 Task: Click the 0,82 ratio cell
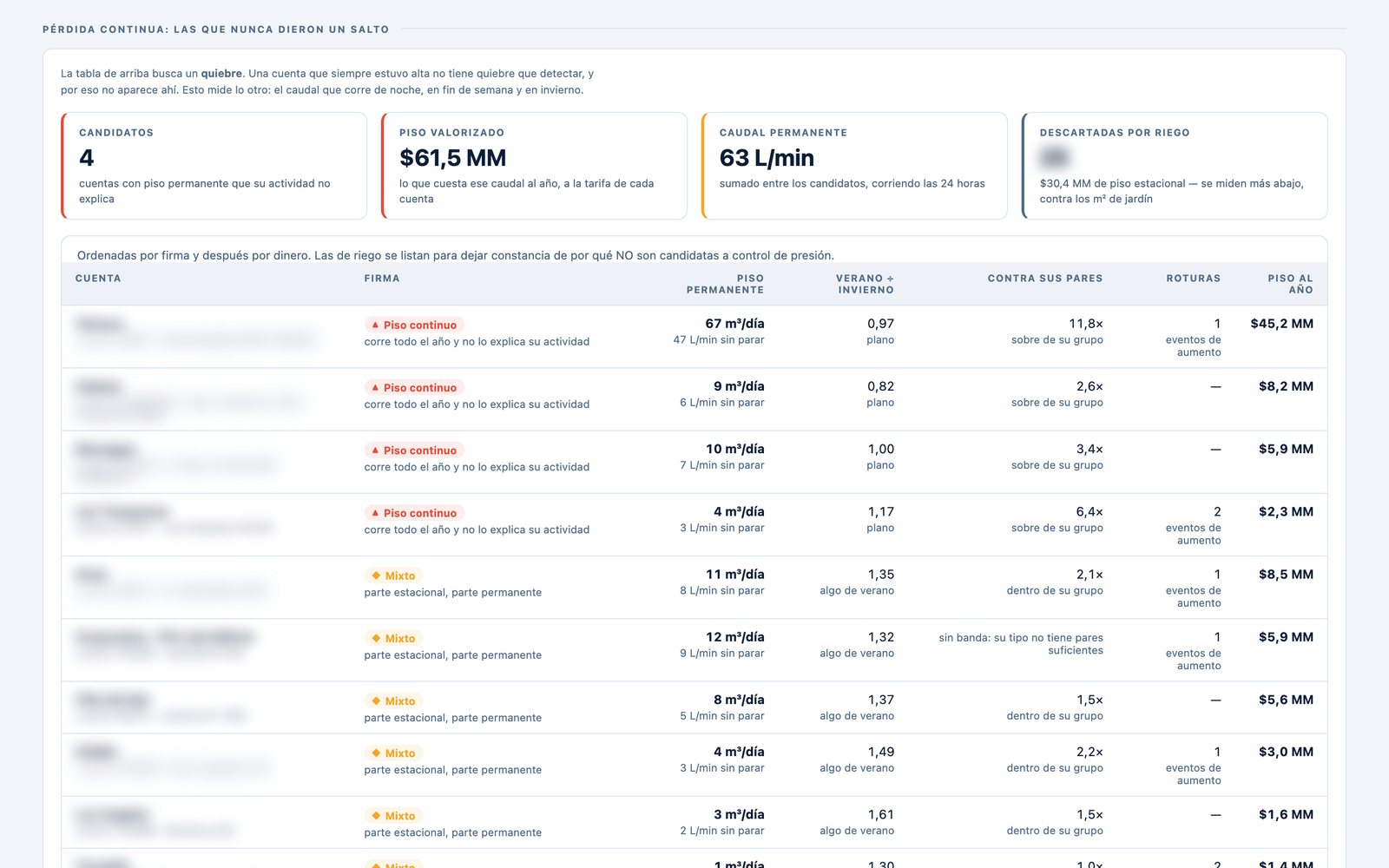click(880, 386)
